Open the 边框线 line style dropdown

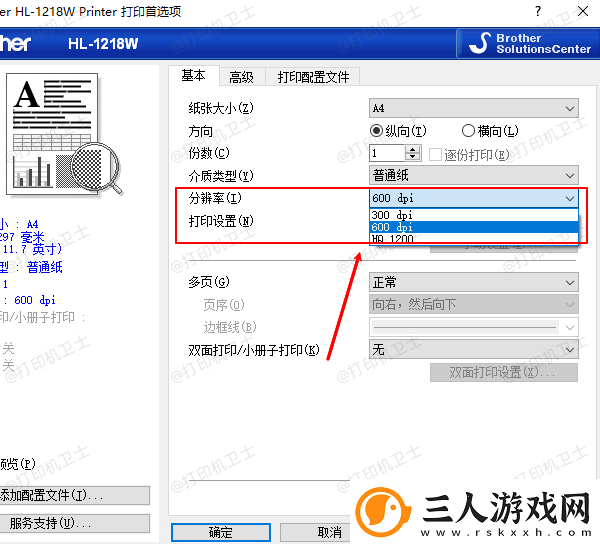(x=474, y=327)
